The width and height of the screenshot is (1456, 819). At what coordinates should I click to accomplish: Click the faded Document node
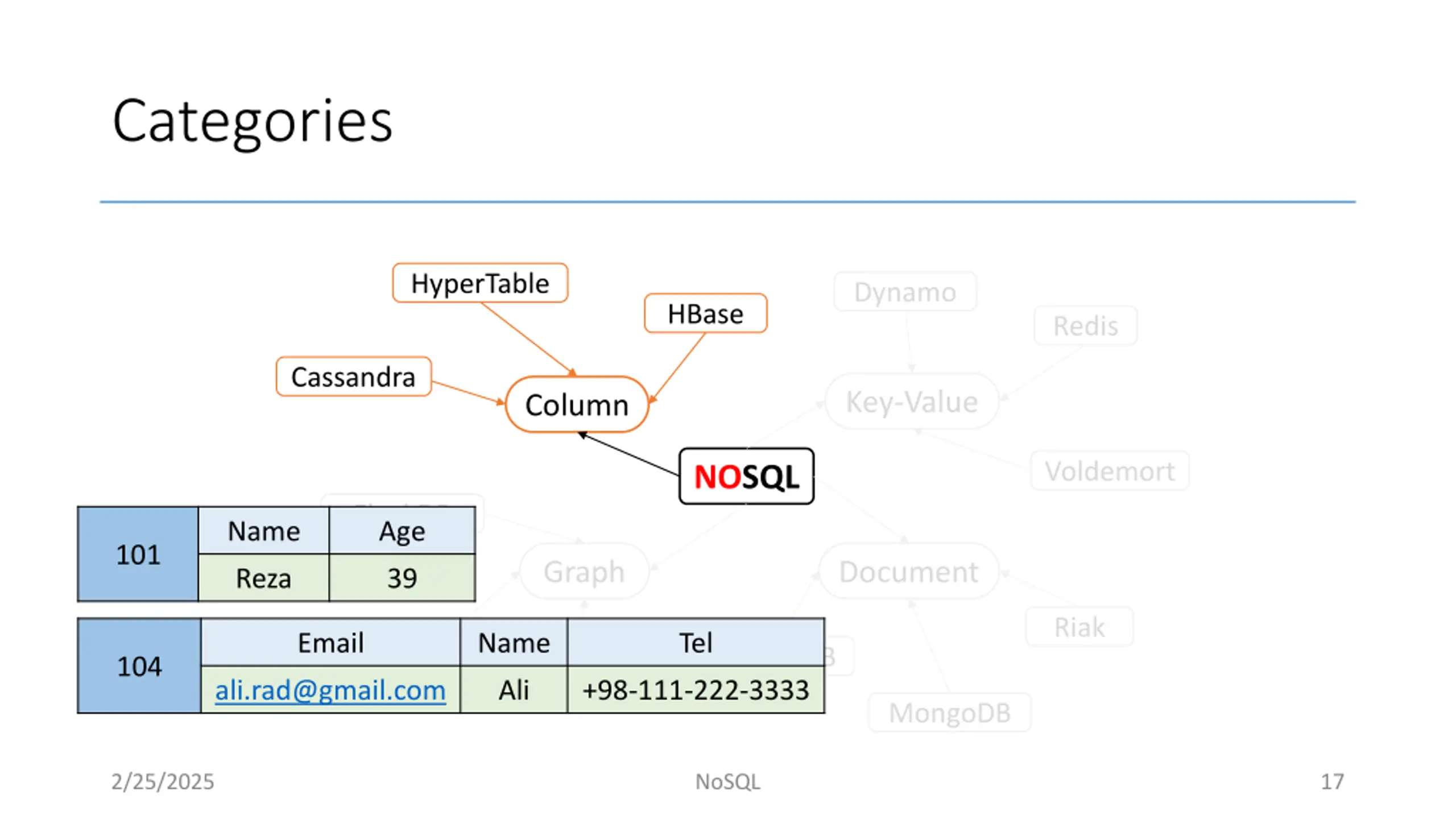point(909,571)
